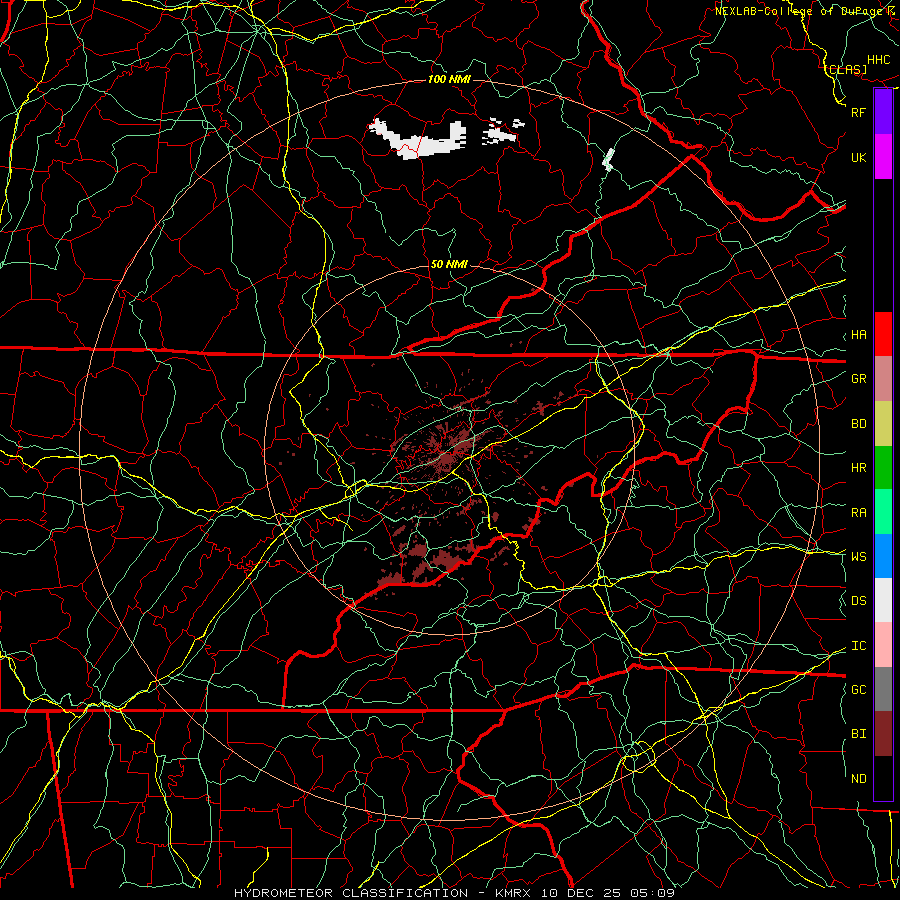This screenshot has width=900, height=900.
Task: Click the 'NEXLAB-College of DuPage' credit text
Action: [x=801, y=11]
